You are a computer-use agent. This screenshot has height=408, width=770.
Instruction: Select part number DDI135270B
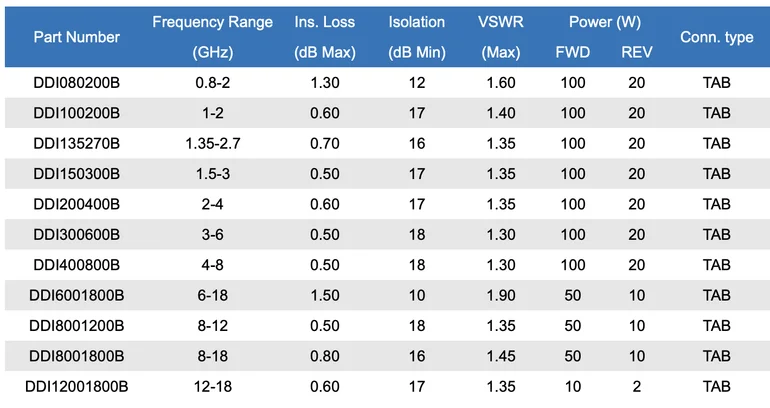pyautogui.click(x=77, y=144)
